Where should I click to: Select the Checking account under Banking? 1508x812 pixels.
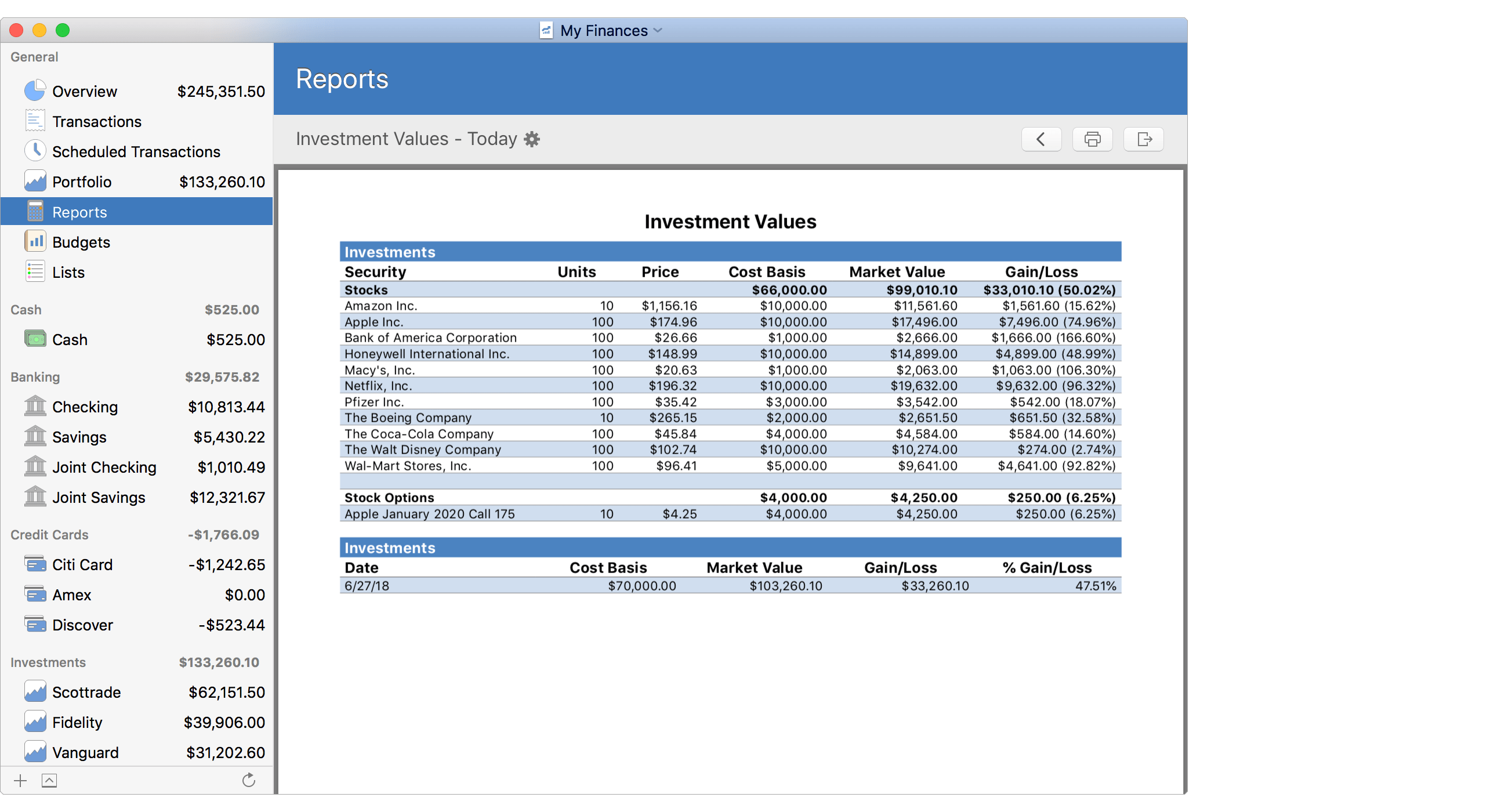tap(85, 407)
